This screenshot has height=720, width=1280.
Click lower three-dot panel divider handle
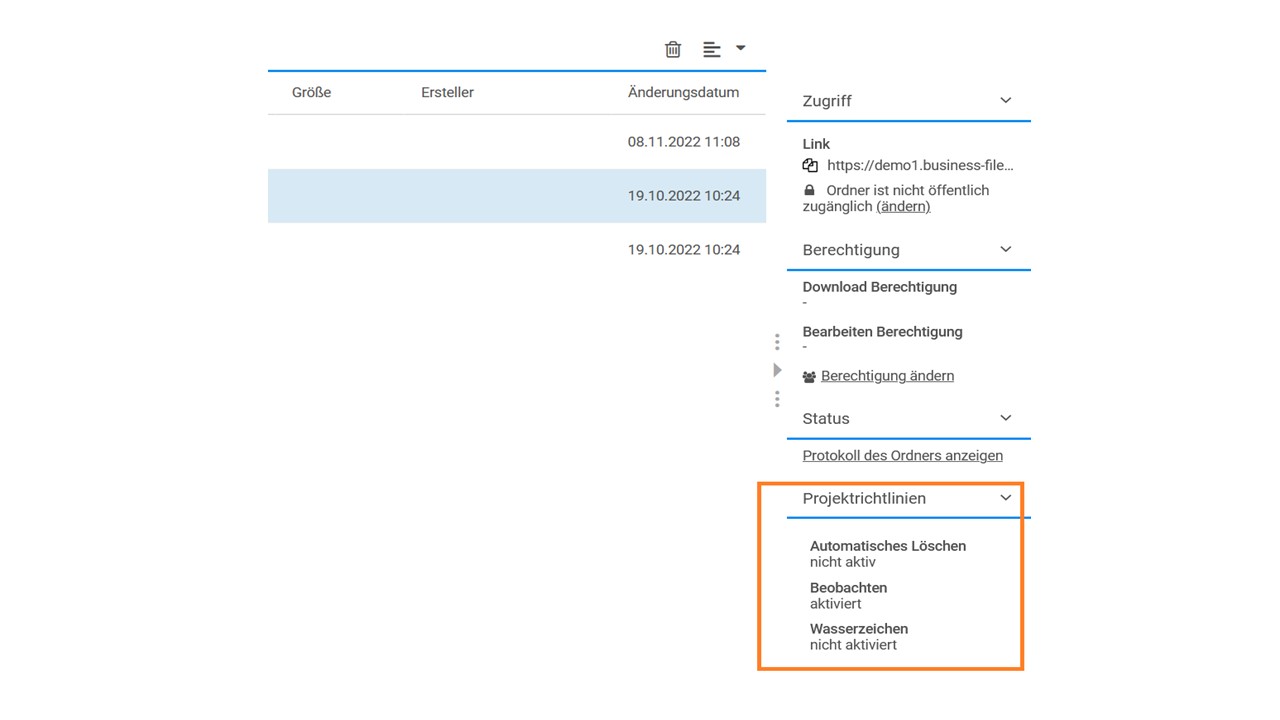[x=777, y=399]
